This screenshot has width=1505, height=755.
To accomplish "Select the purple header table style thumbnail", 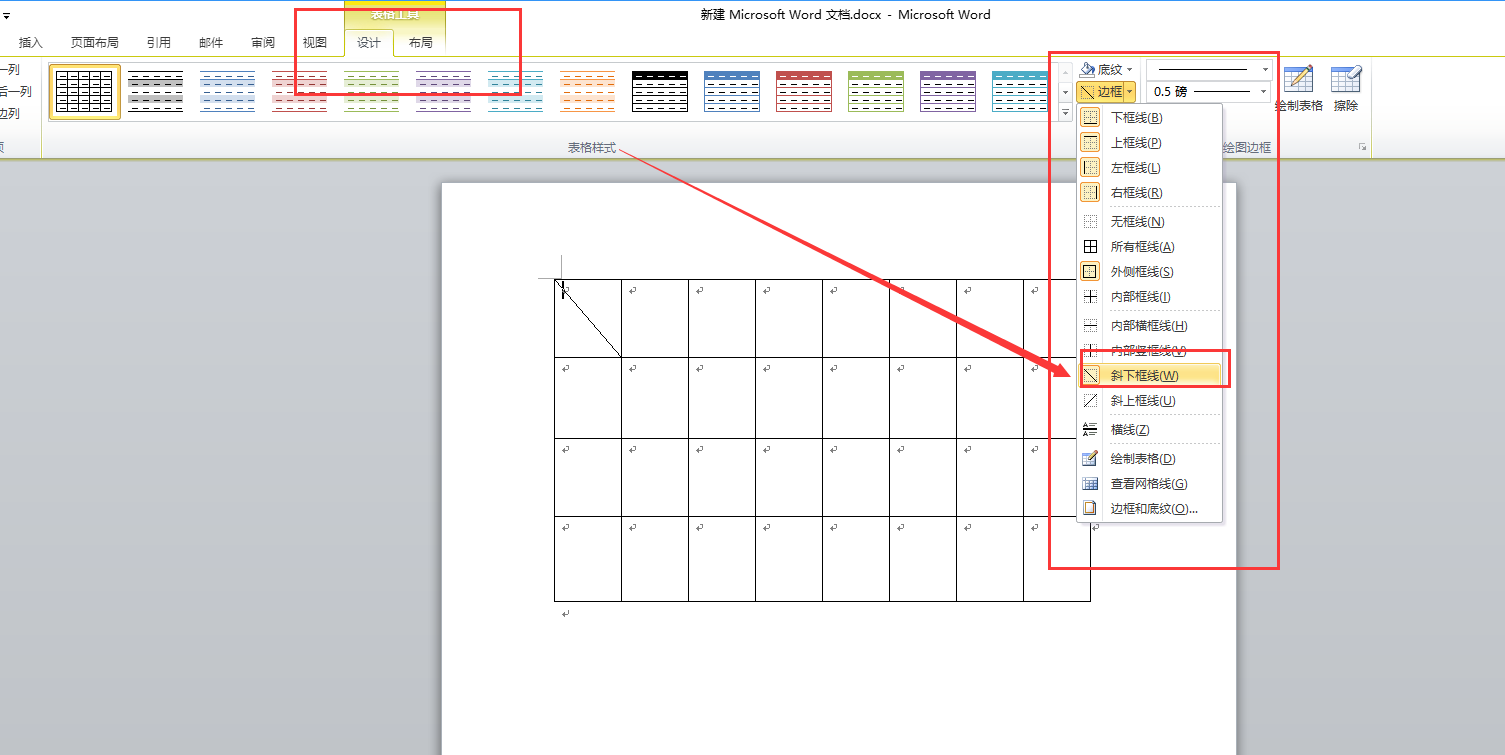I will click(948, 92).
